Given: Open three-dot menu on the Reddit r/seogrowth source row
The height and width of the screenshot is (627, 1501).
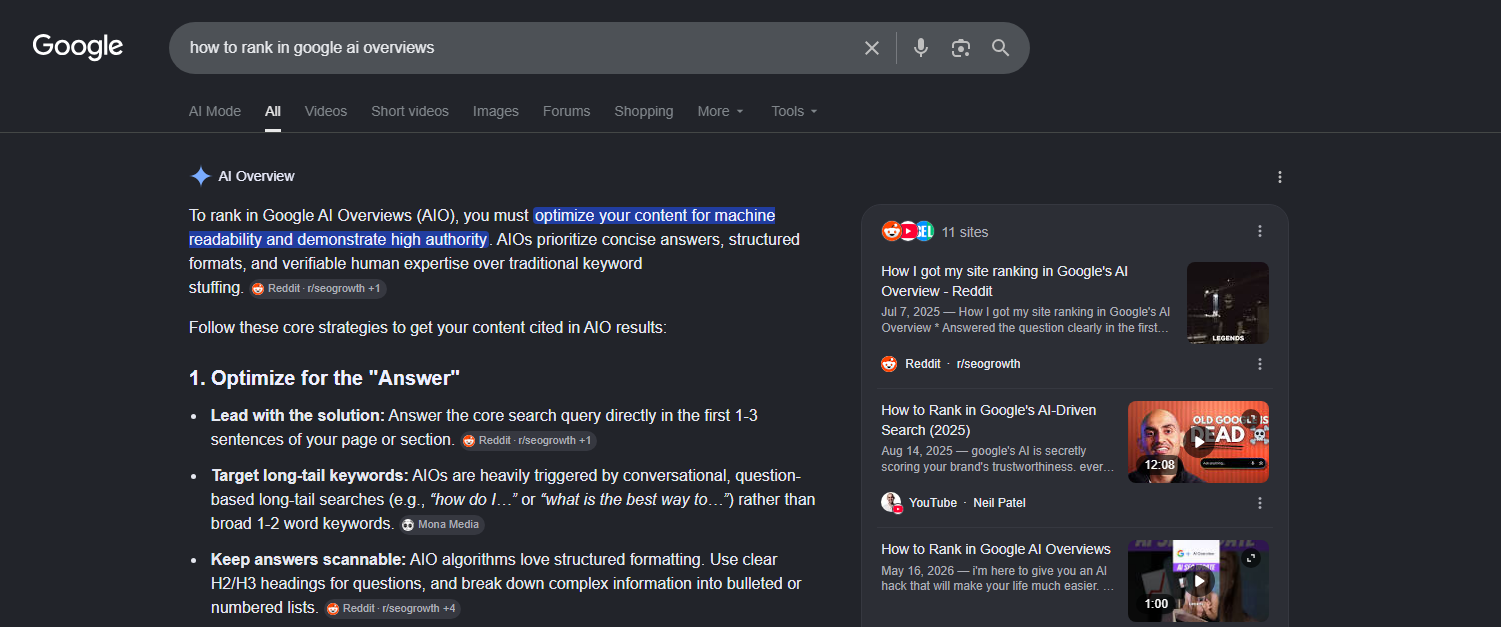Looking at the screenshot, I should [1260, 364].
